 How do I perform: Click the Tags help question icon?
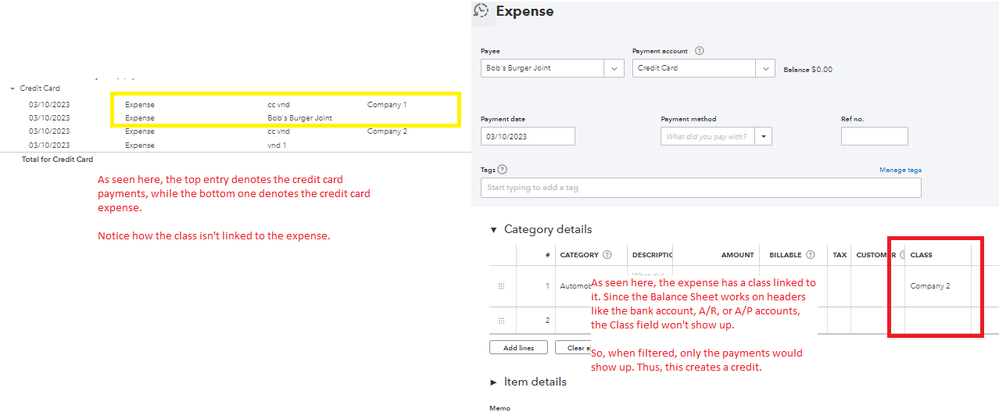click(502, 170)
